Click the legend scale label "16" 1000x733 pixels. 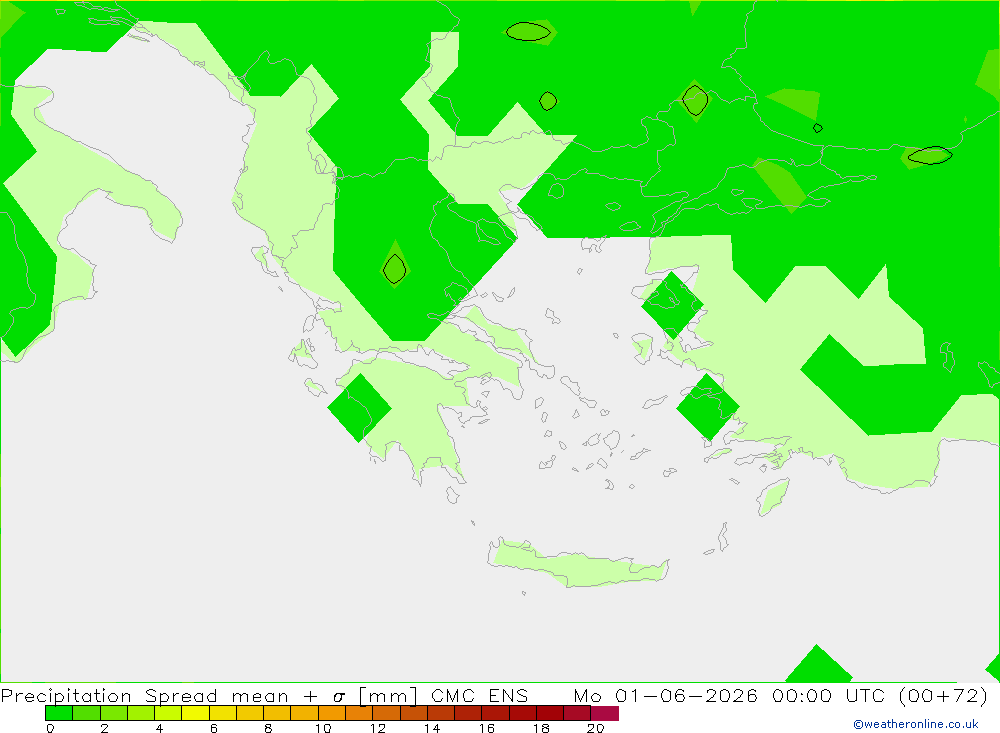pyautogui.click(x=487, y=728)
